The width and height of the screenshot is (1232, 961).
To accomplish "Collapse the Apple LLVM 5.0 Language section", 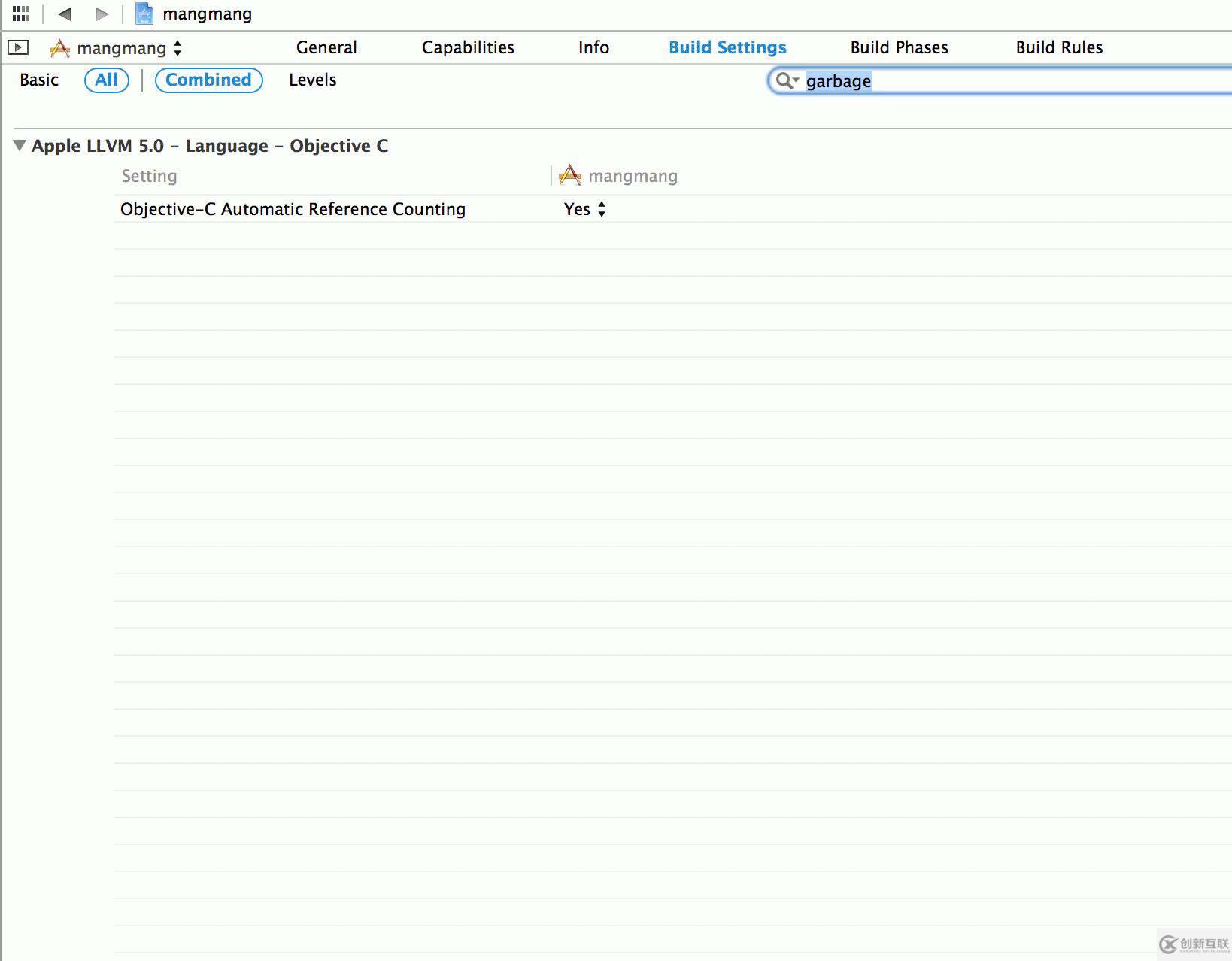I will 20,145.
